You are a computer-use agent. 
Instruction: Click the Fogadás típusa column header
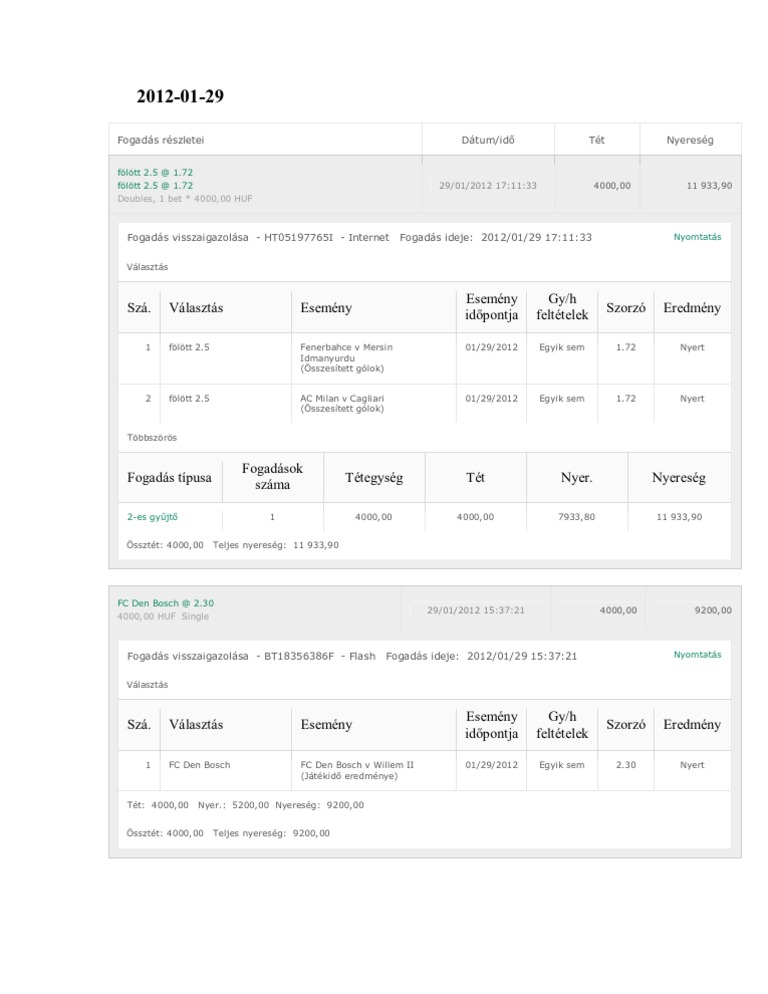click(x=170, y=478)
